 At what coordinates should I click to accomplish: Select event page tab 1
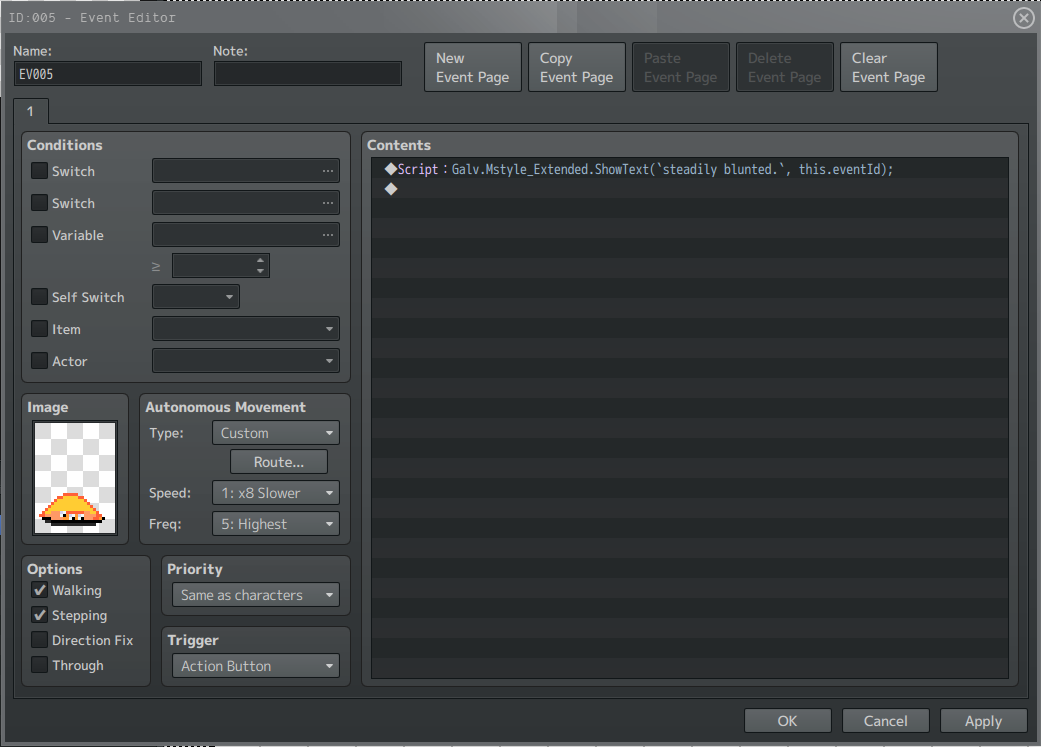pyautogui.click(x=31, y=111)
